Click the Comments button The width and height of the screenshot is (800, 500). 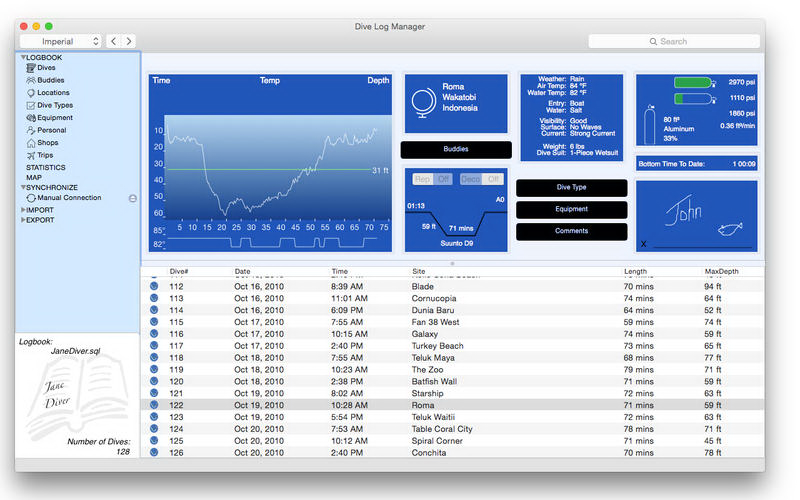tap(571, 231)
